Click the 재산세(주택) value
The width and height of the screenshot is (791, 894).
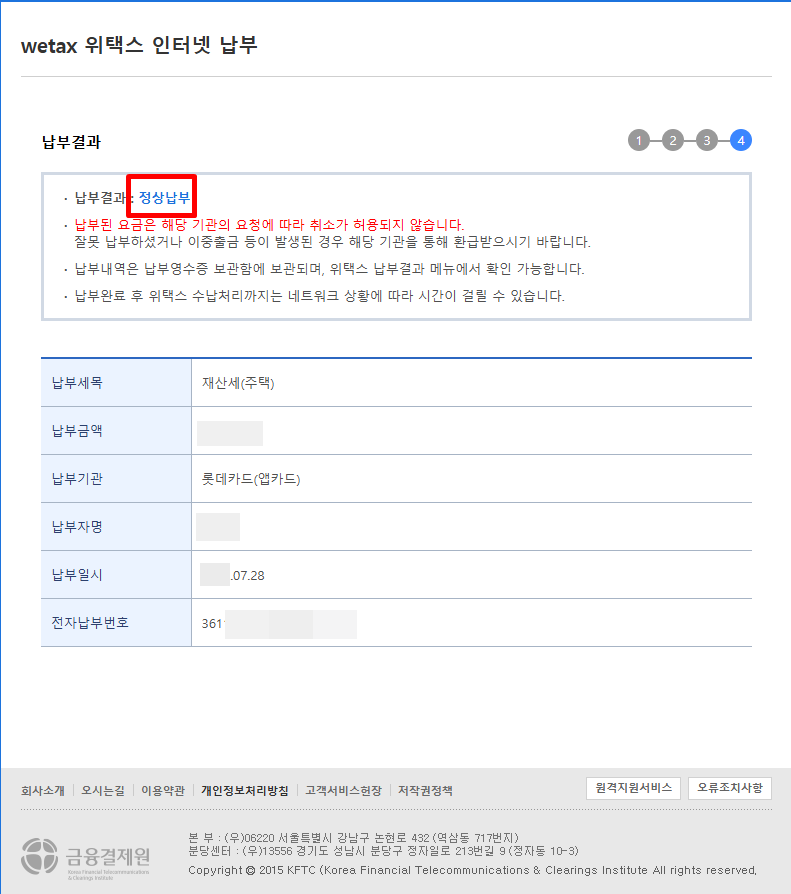(238, 383)
